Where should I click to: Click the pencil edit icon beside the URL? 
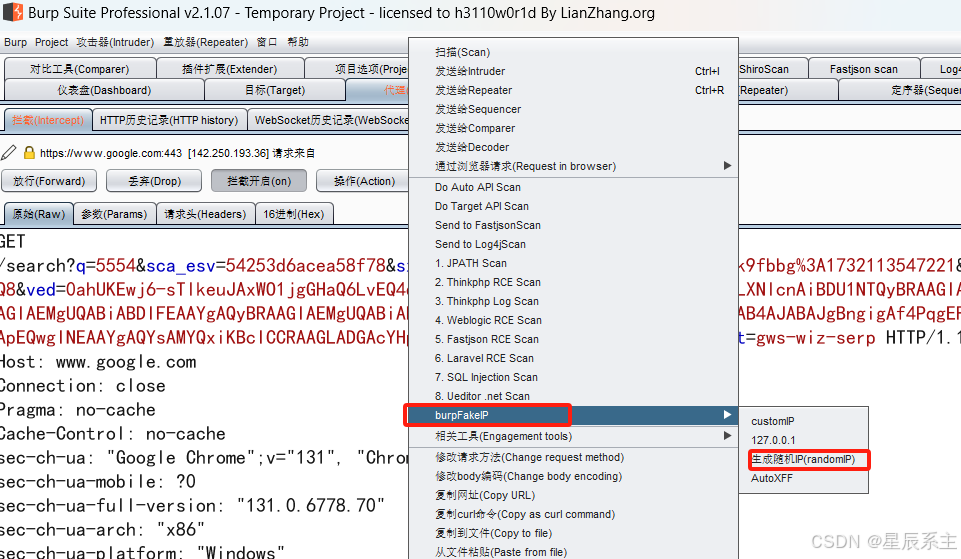point(9,152)
